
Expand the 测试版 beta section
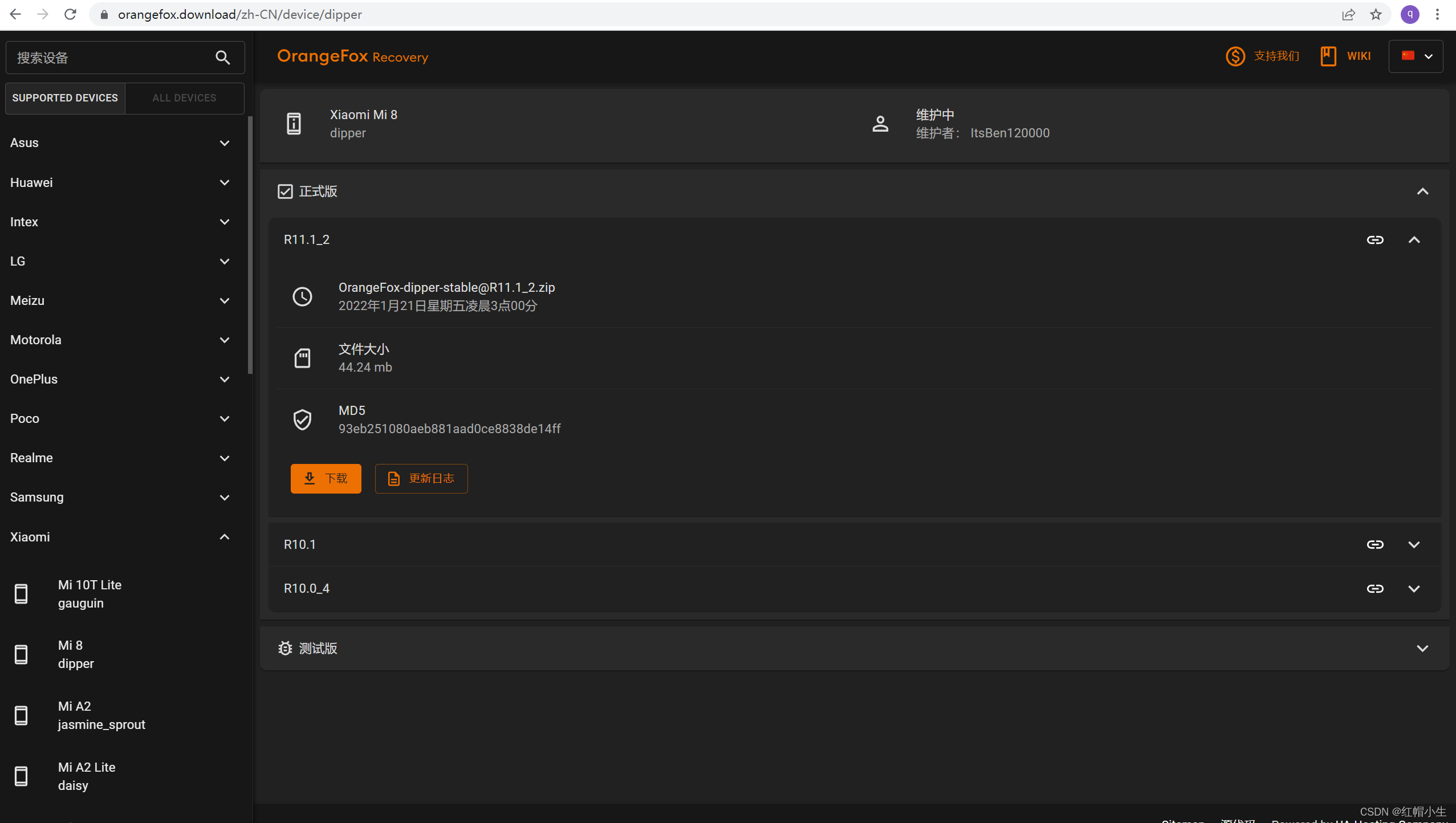(1422, 649)
